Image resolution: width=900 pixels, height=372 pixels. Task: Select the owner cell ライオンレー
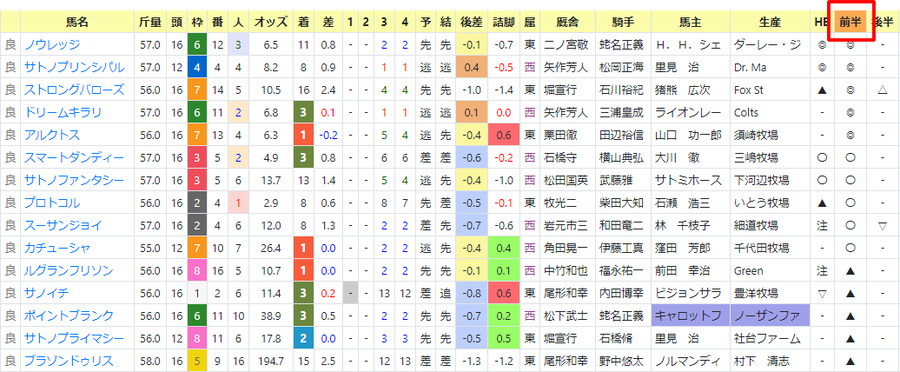691,113
